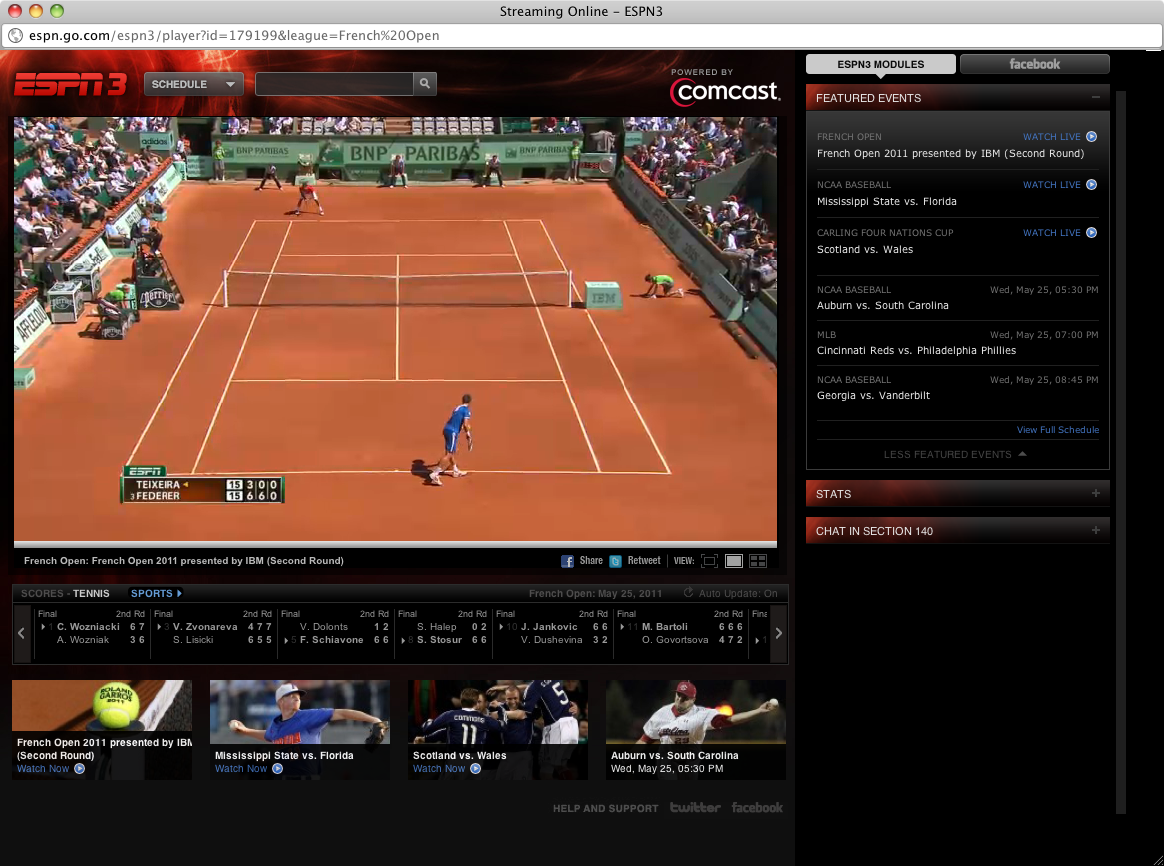Click the Facebook share icon under video

click(567, 561)
